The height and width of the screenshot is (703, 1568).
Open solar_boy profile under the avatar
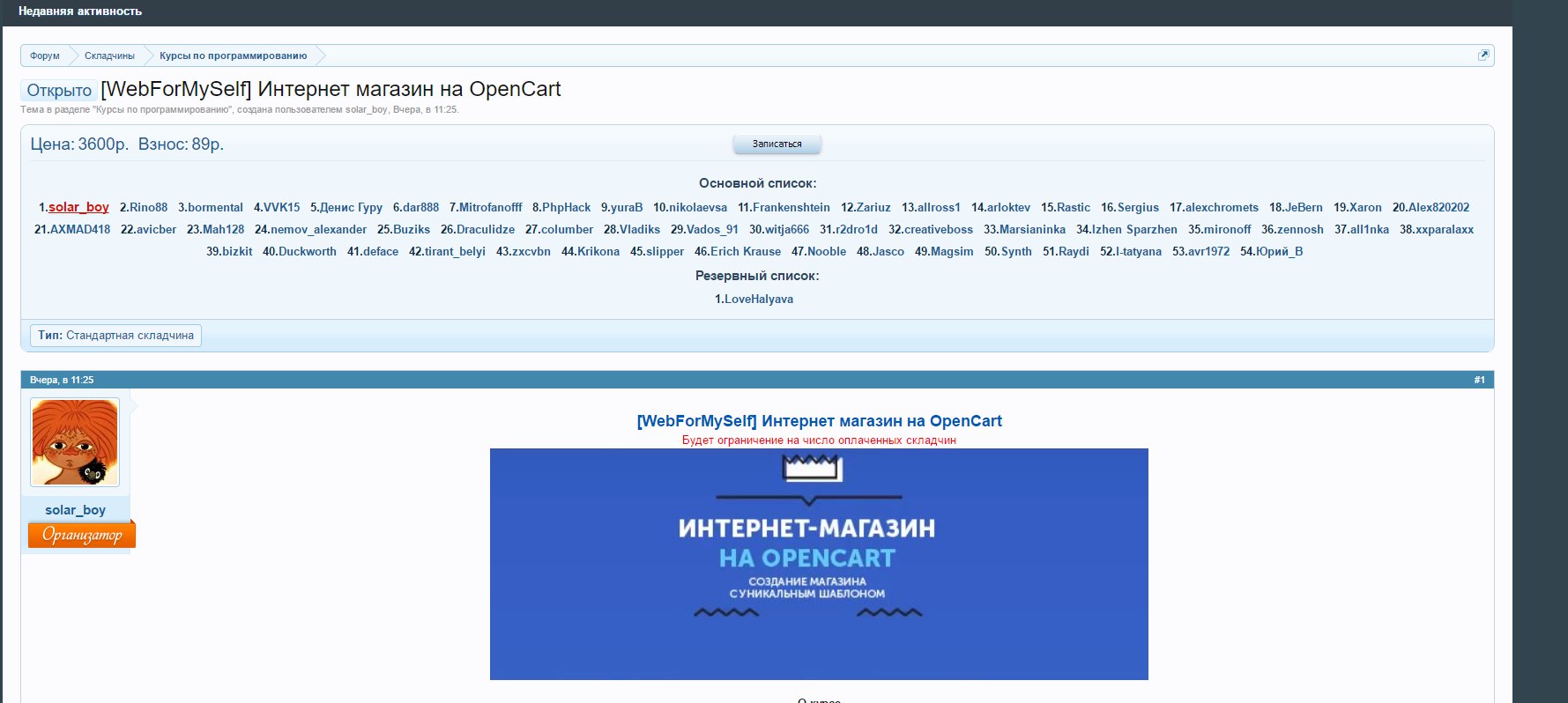point(76,510)
